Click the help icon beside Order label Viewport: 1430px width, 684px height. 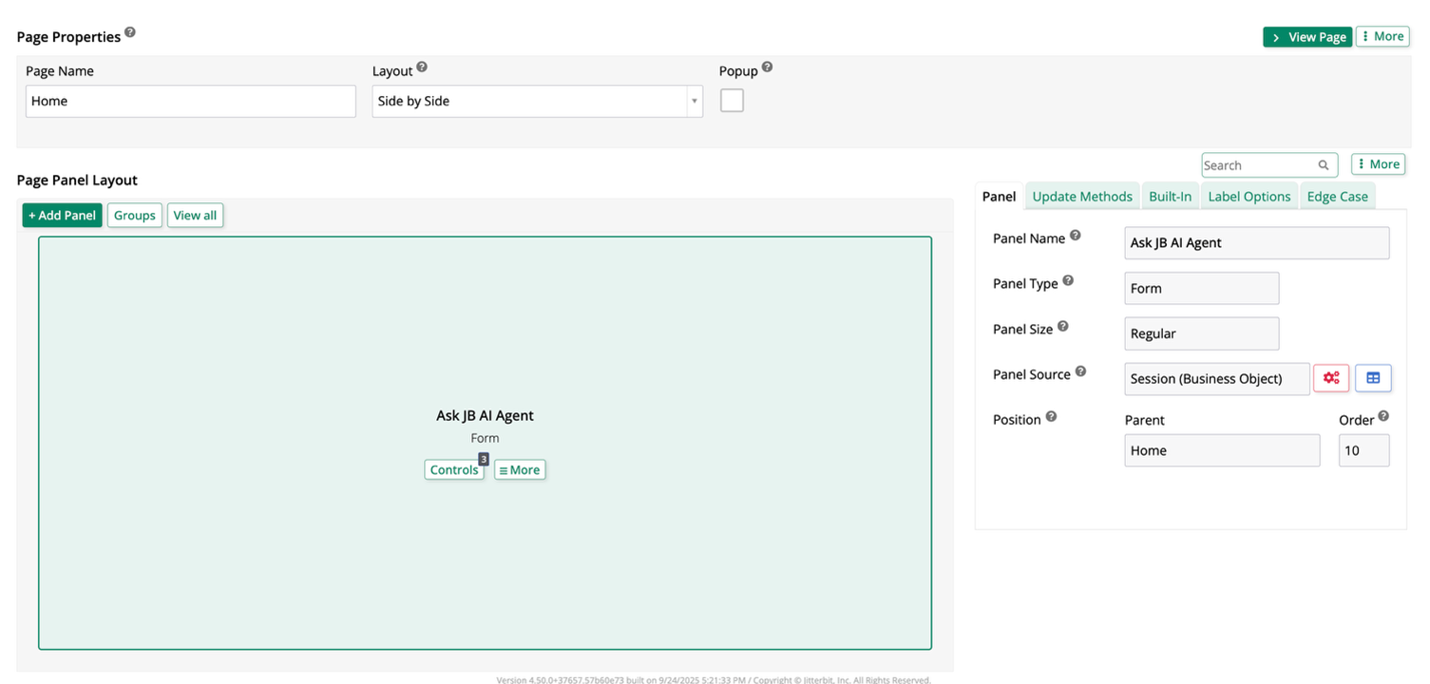[1383, 417]
